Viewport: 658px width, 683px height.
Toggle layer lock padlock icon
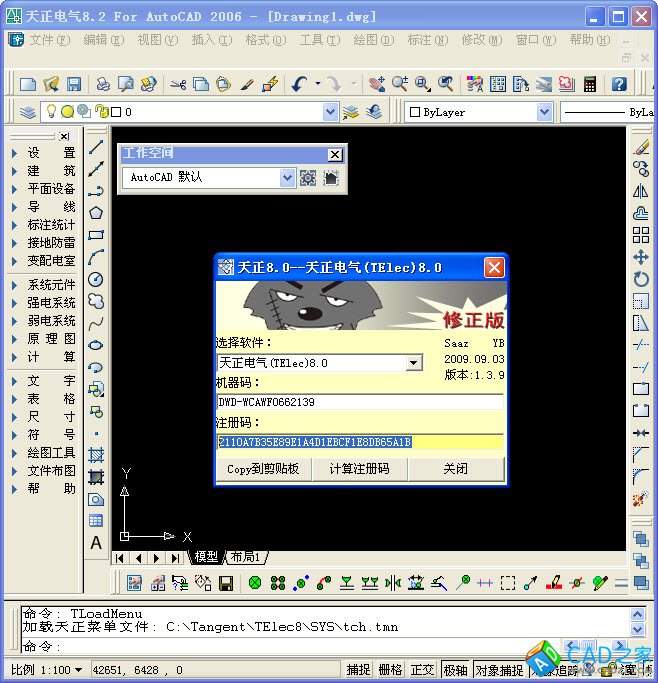point(101,112)
